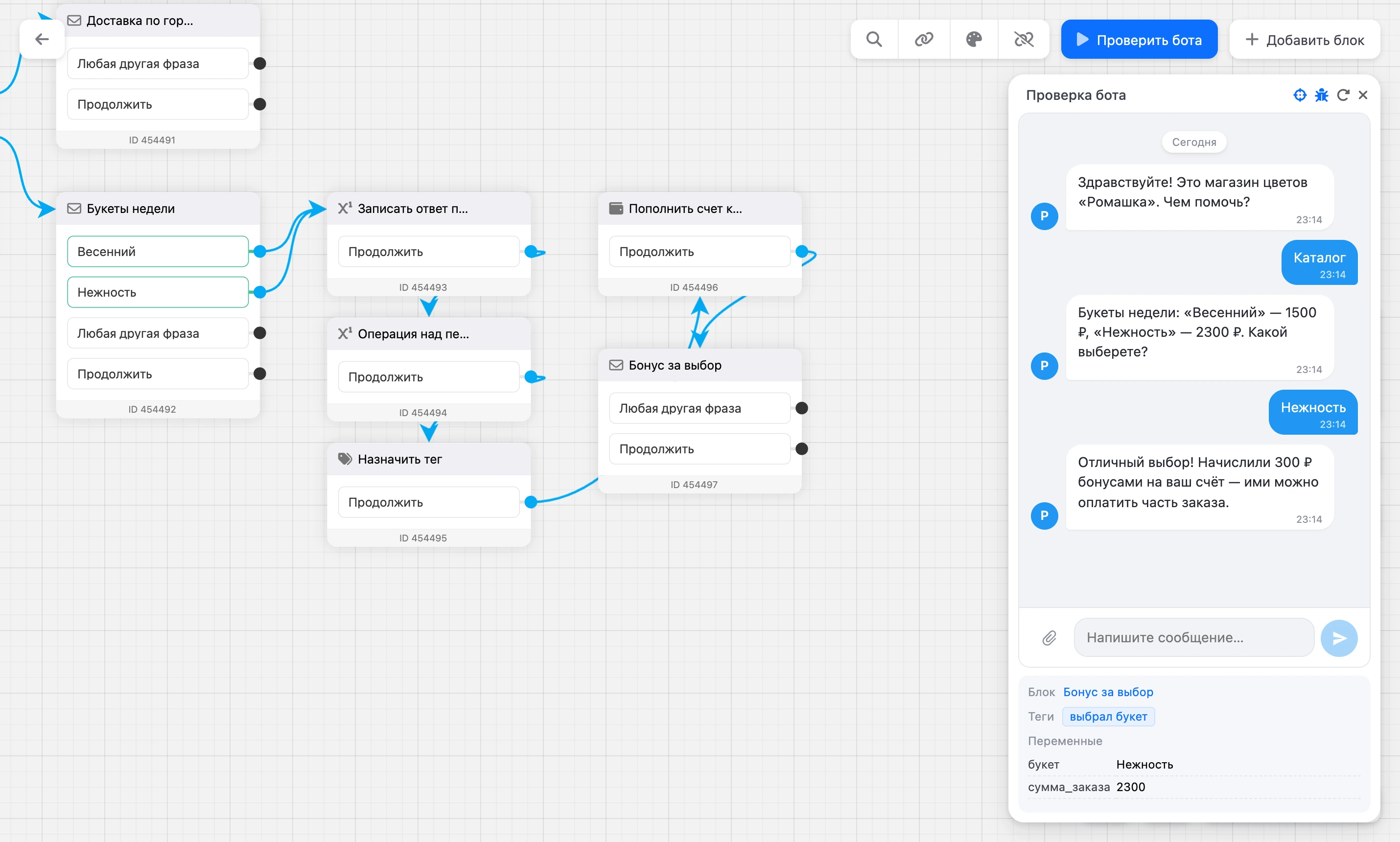1400x842 pixels.
Task: Click the paperclip attachment icon
Action: [1049, 638]
